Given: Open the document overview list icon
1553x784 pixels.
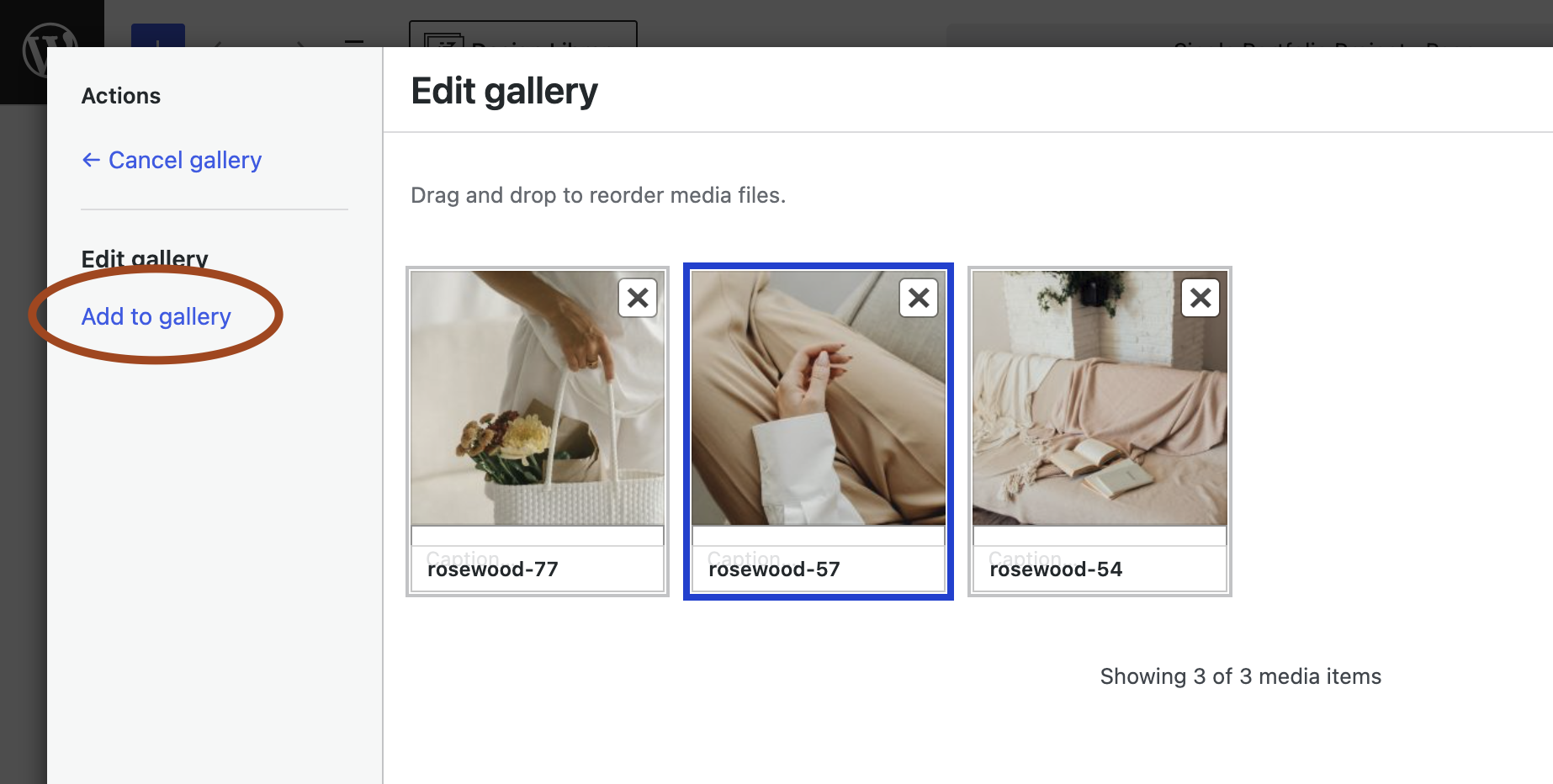Looking at the screenshot, I should 354,42.
